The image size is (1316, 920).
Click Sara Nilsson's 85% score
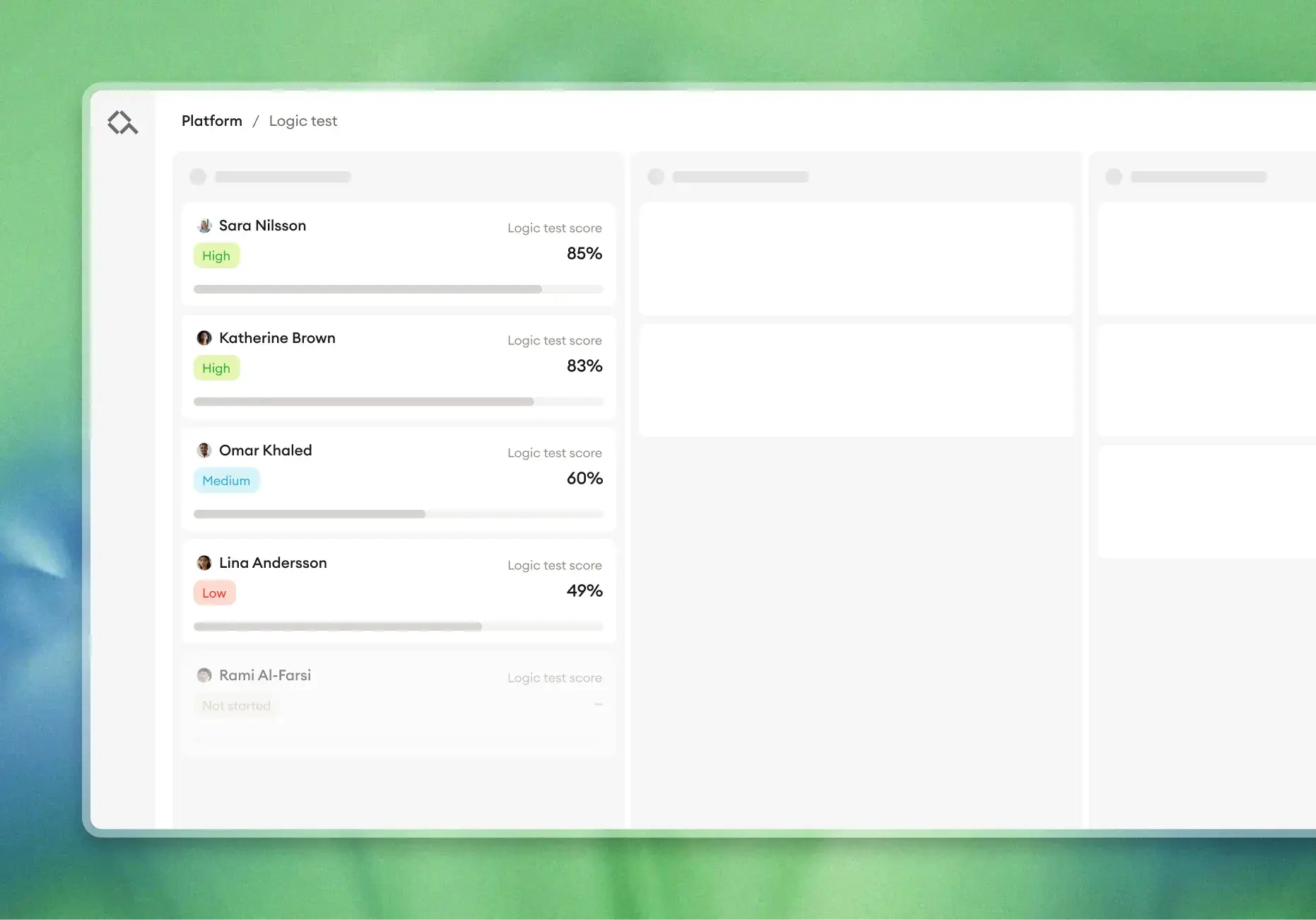[584, 253]
